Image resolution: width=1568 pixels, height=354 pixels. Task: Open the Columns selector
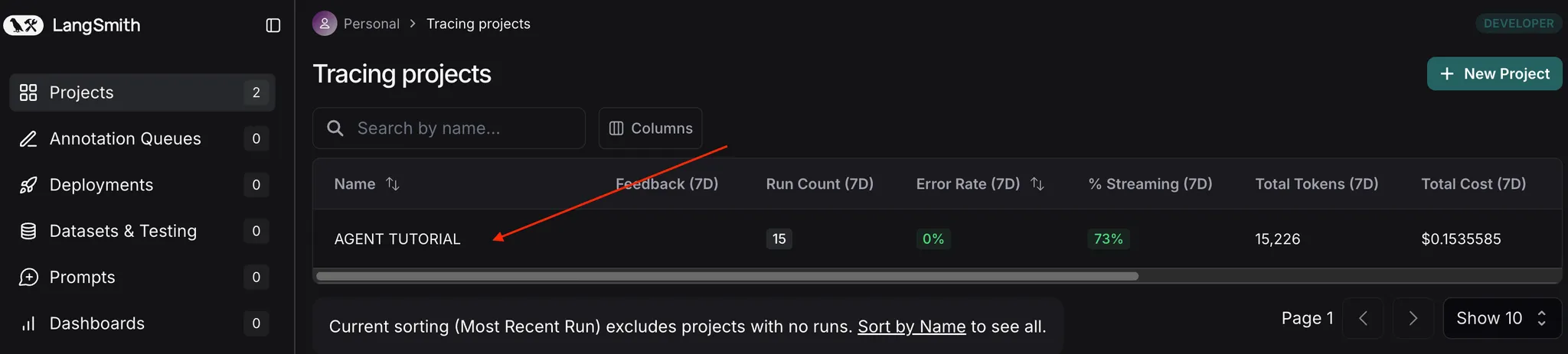coord(651,128)
